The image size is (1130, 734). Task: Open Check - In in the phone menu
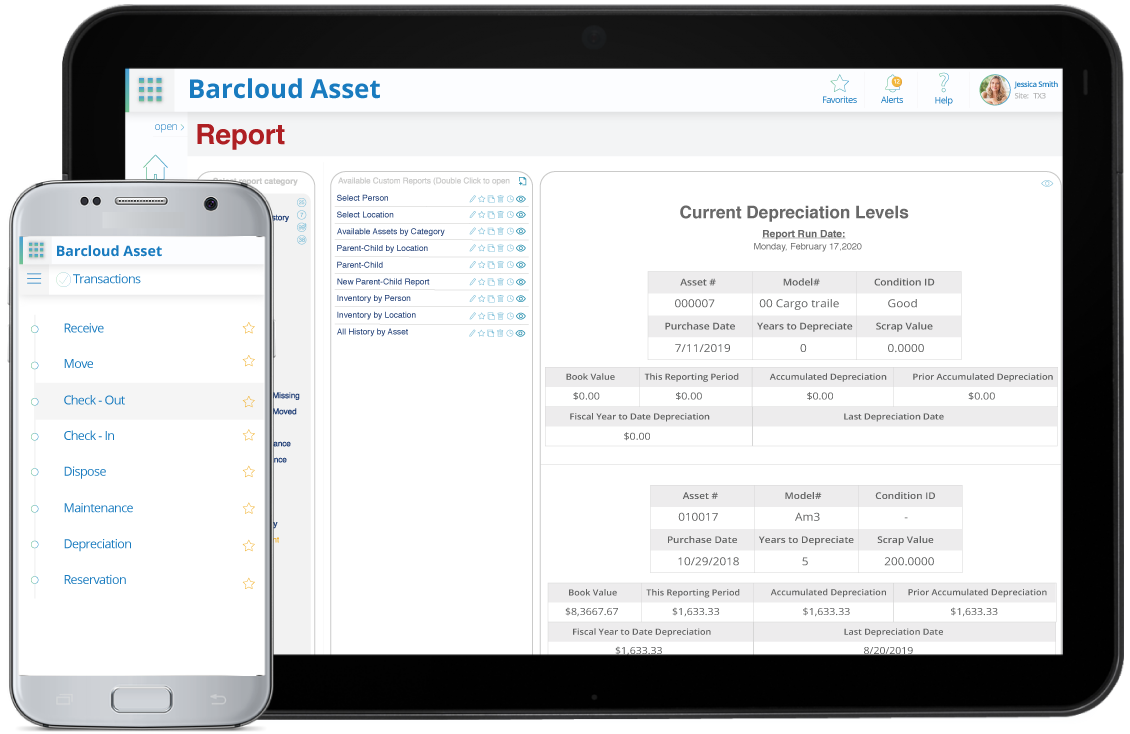point(89,436)
